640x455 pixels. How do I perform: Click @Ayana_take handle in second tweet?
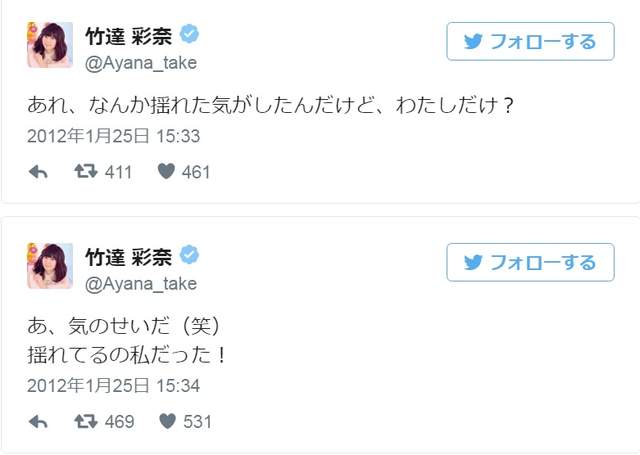click(140, 283)
